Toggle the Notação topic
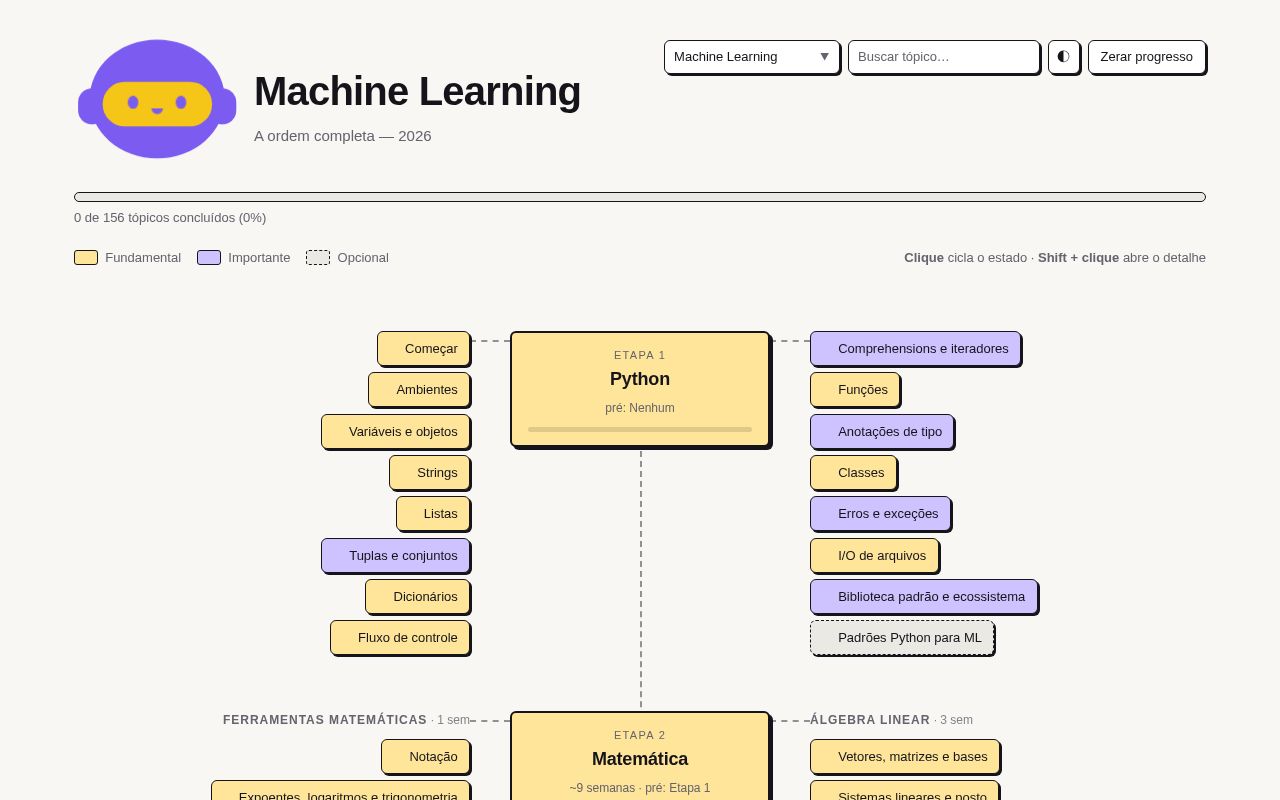 (x=425, y=756)
